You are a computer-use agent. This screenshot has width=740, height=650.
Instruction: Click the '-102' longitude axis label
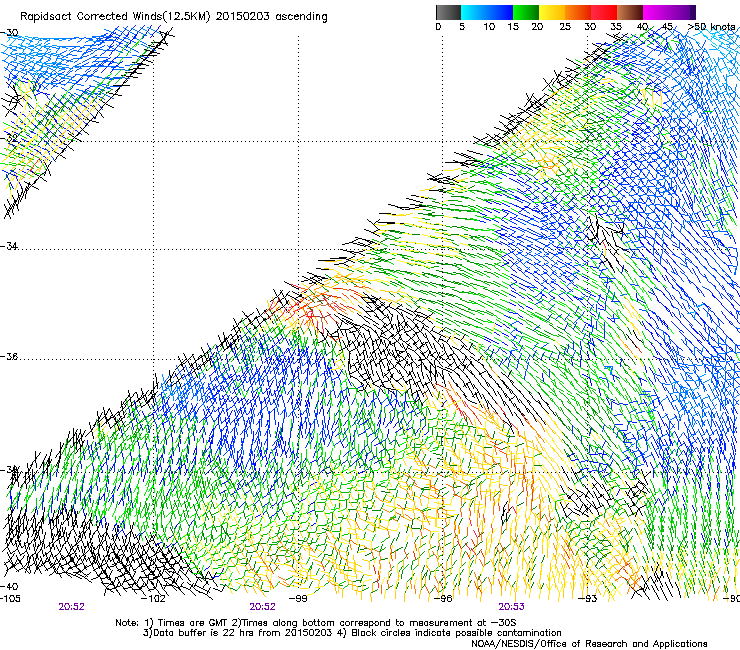point(154,599)
